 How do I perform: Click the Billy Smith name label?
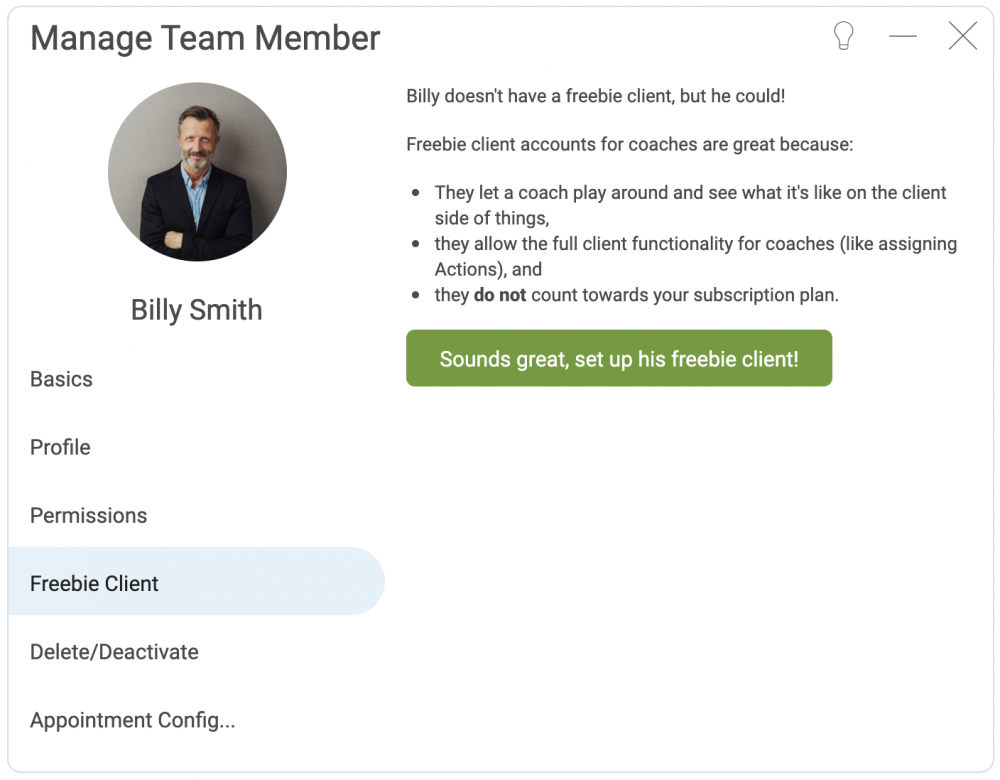point(196,310)
